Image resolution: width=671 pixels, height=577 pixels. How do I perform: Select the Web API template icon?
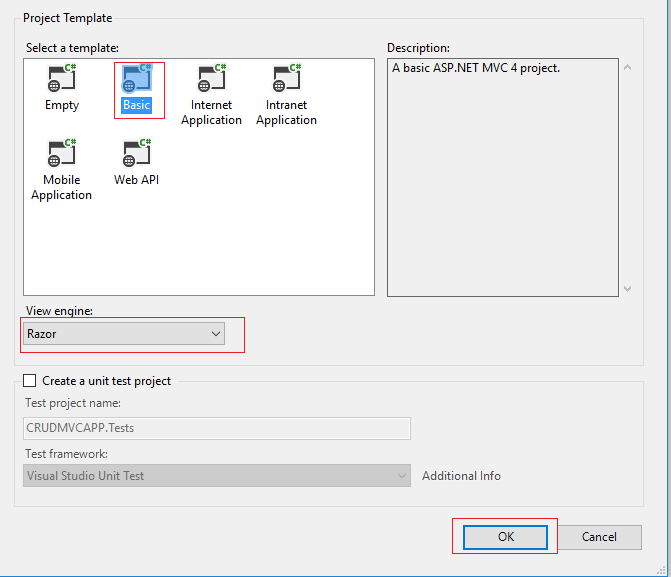(x=136, y=154)
